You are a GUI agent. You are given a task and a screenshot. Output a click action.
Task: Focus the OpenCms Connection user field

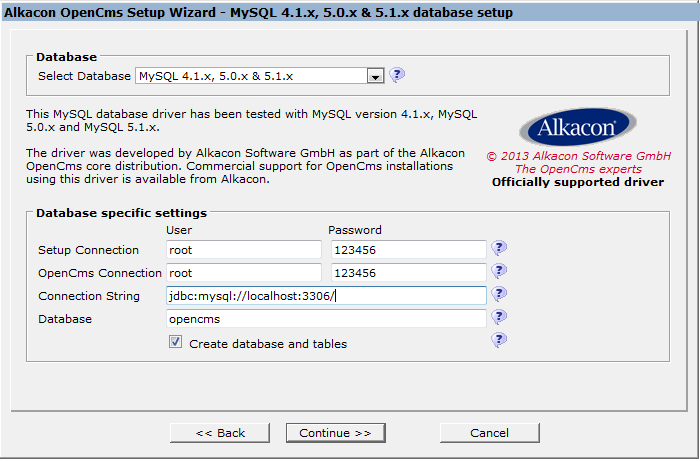244,273
